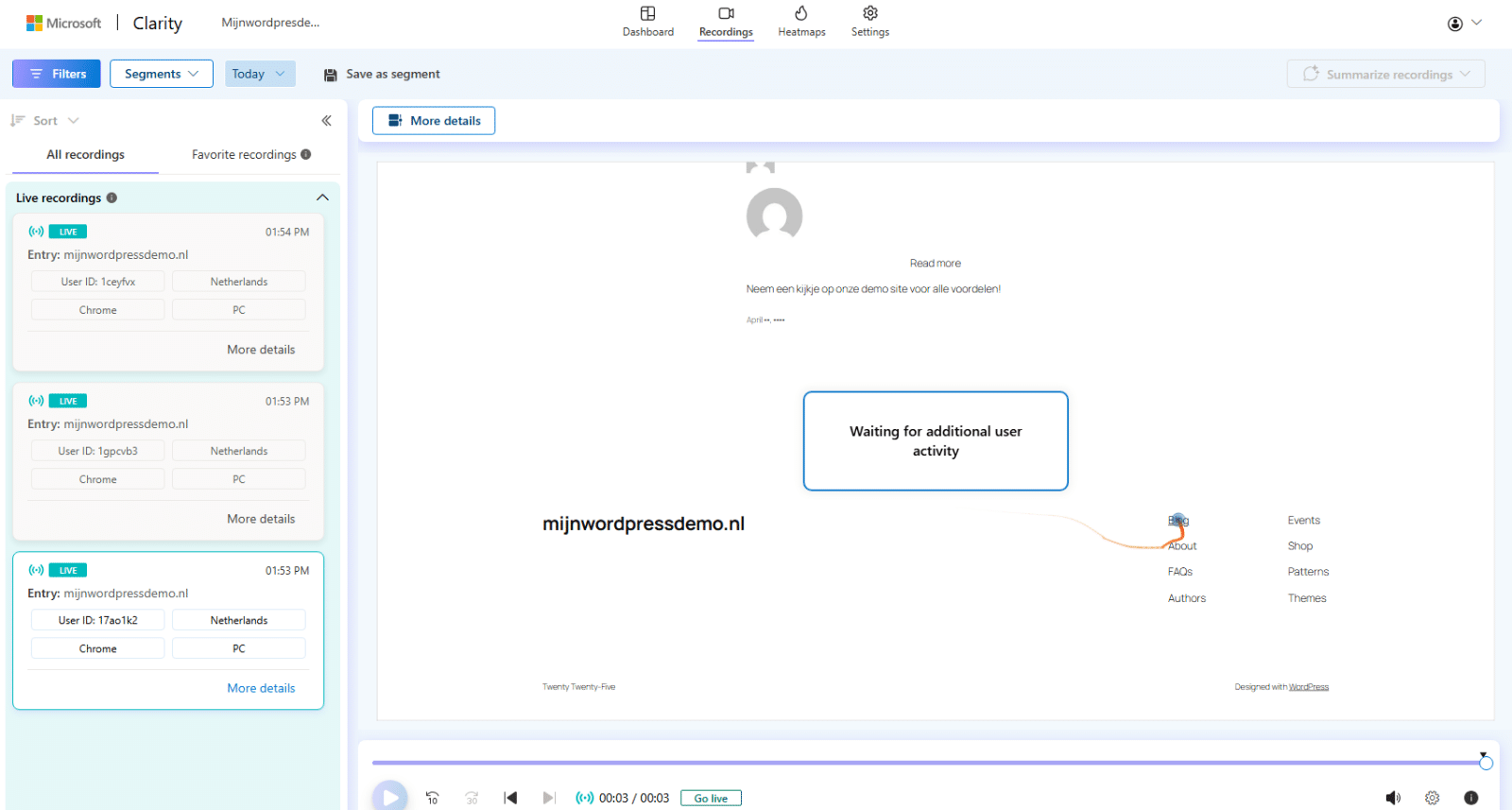Jump to previous recording
Screen dimensions: 1512x810
[510, 798]
